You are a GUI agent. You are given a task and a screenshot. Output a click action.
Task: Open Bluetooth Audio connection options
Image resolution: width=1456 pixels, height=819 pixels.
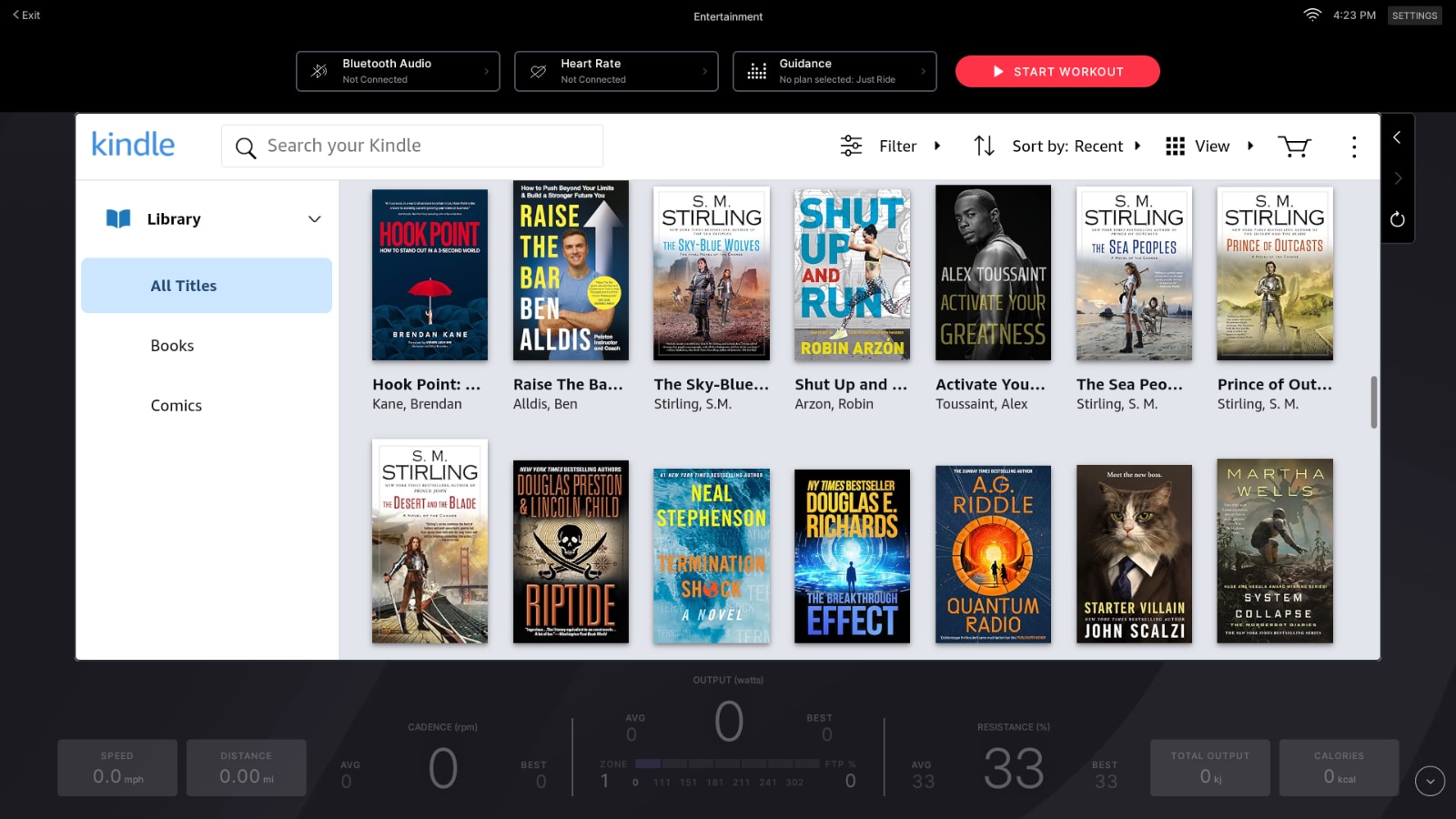click(x=398, y=71)
